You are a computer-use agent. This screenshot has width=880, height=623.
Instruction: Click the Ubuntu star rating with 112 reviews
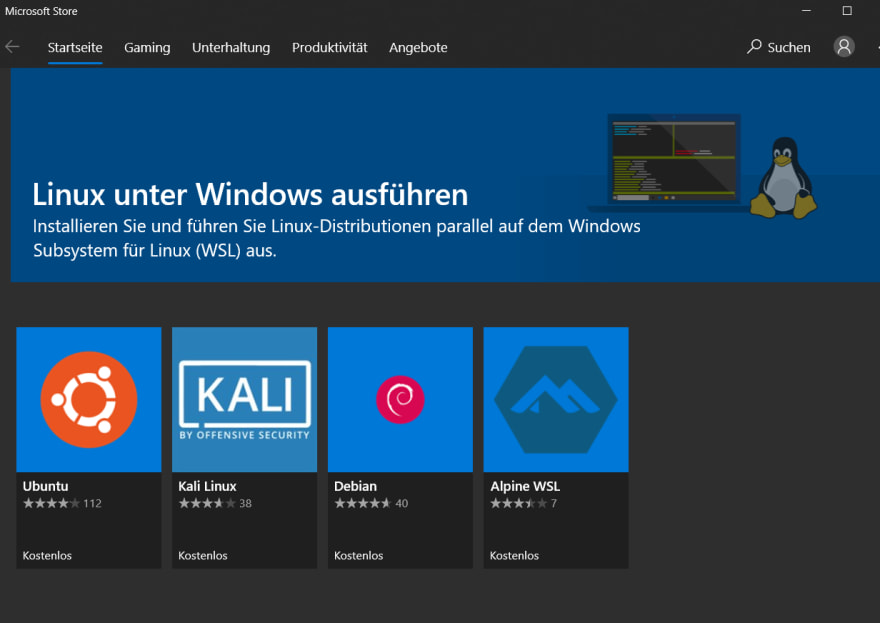click(x=62, y=503)
